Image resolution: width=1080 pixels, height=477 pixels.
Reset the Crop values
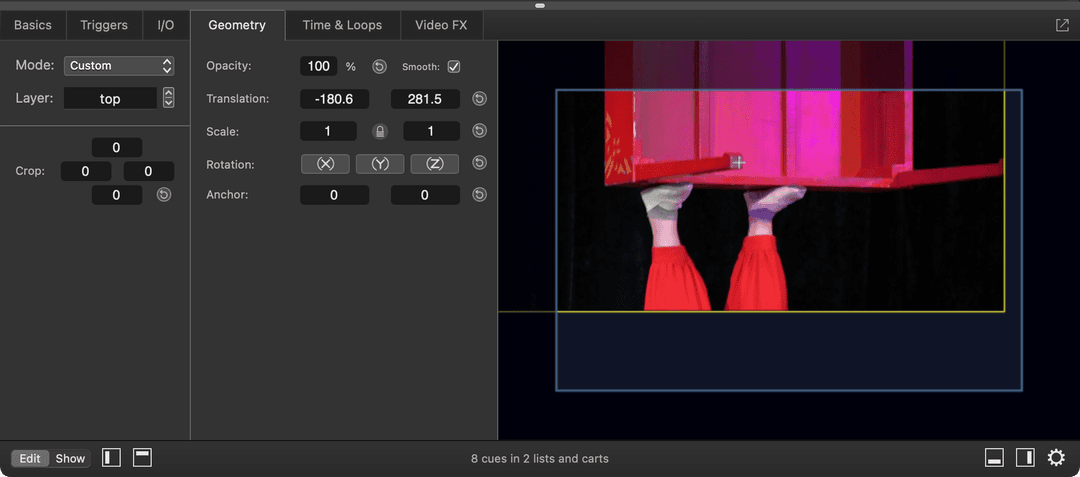[x=164, y=195]
